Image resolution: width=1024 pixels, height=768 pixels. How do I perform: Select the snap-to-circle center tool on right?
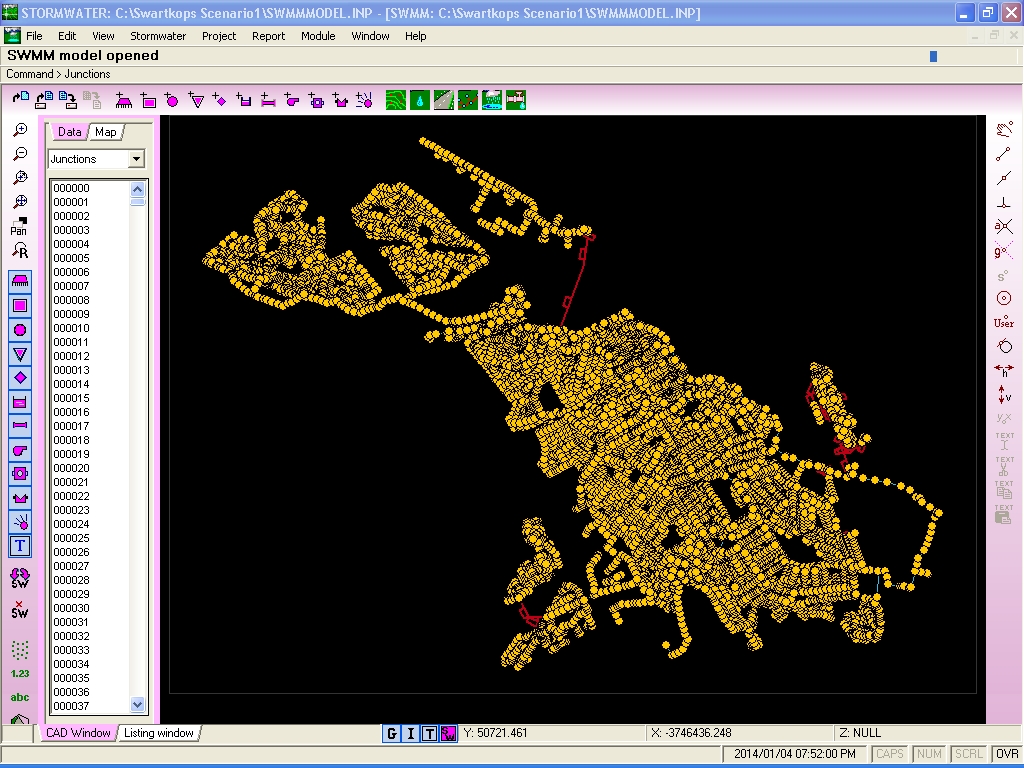coord(1004,298)
